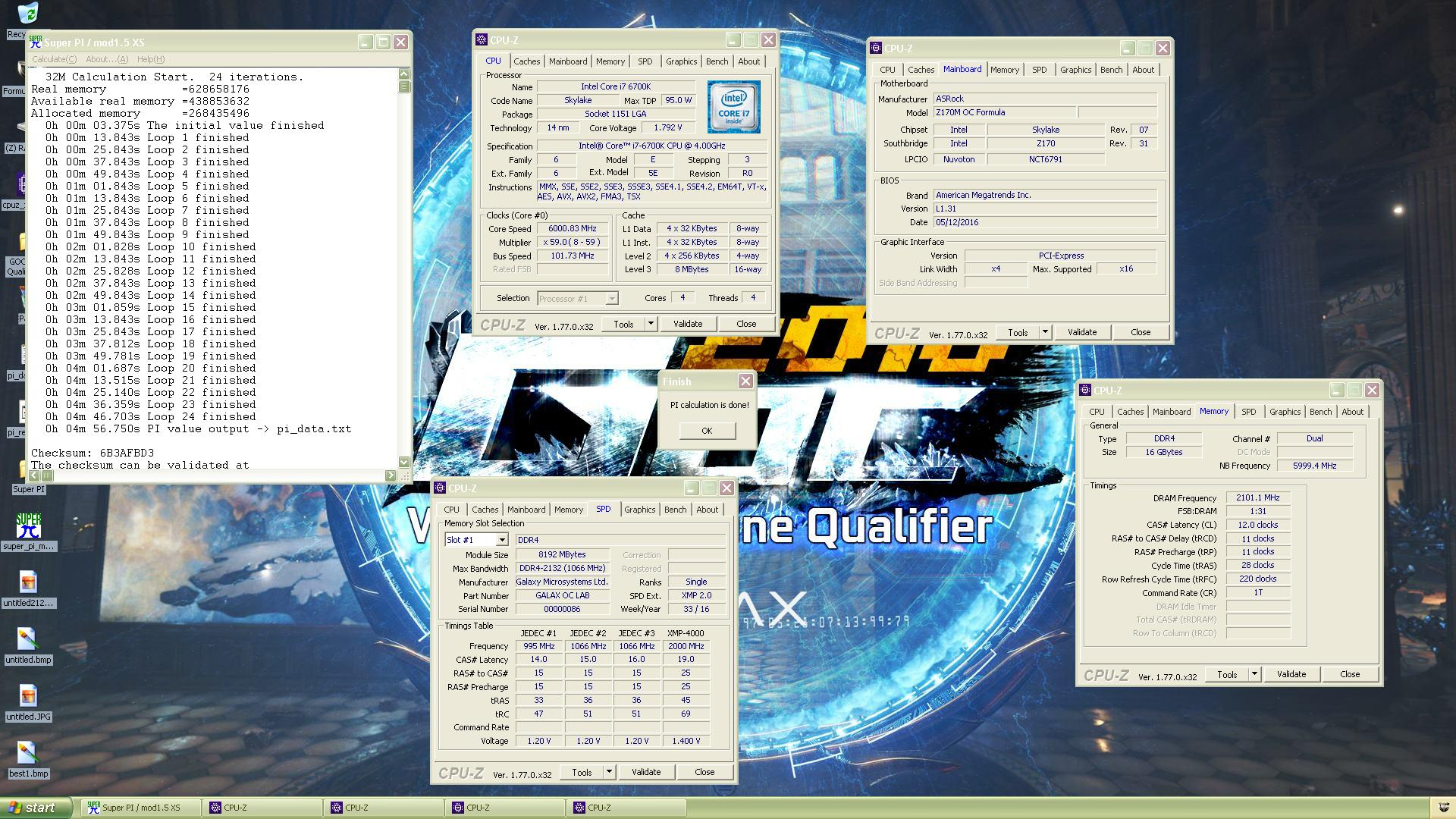Screen dimensions: 1456x819
Task: Expand Tools dropdown arrow in CPU window
Action: (651, 324)
